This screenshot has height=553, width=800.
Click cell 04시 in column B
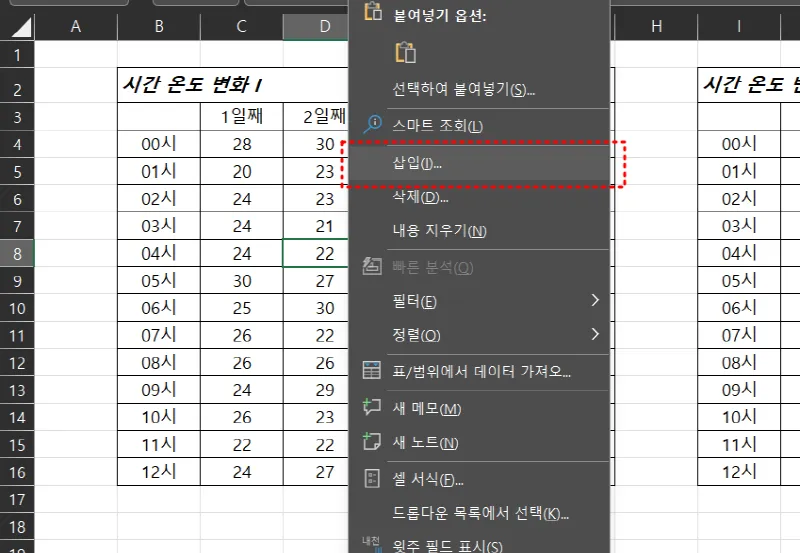[x=159, y=253]
